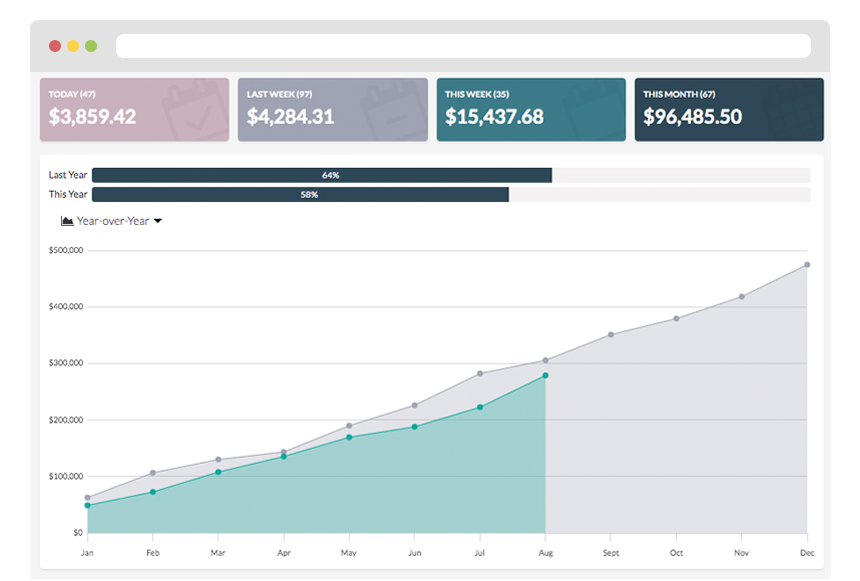Image resolution: width=860 pixels, height=581 pixels.
Task: Click the browser address bar
Action: [x=463, y=45]
